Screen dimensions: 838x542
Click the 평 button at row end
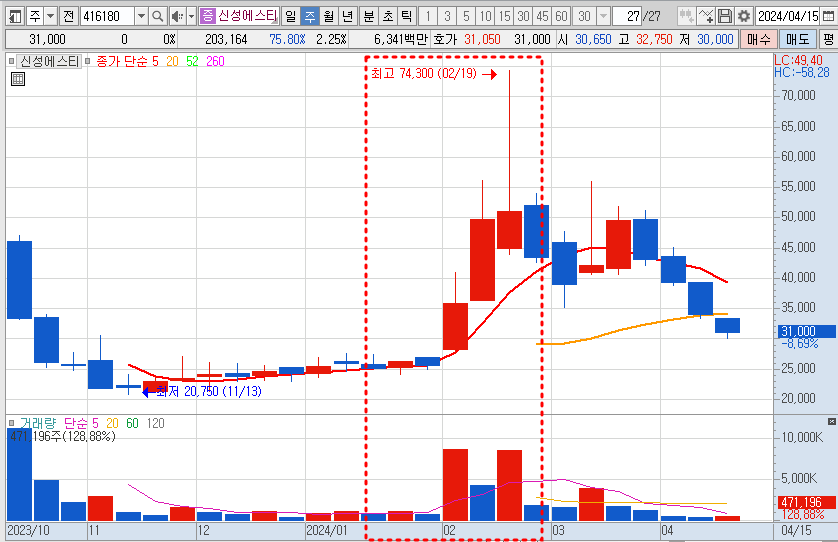pos(828,39)
